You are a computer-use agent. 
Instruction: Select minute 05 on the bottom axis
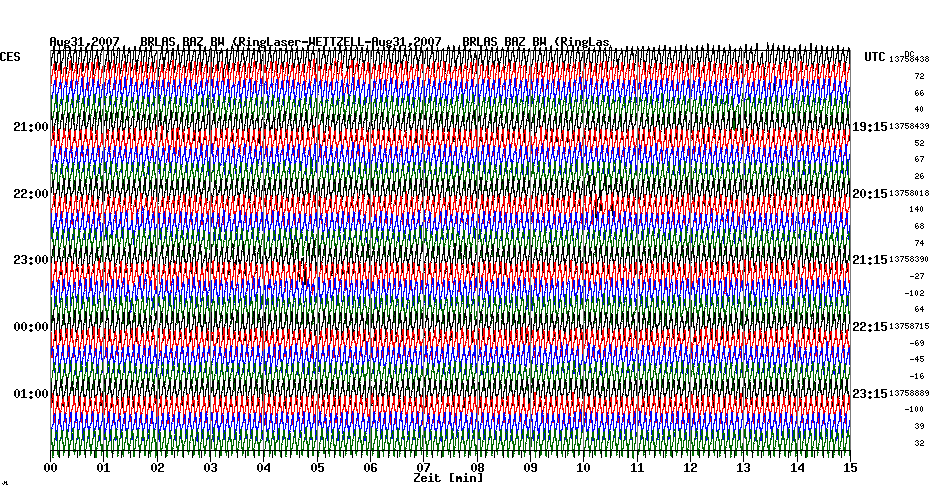tap(317, 468)
